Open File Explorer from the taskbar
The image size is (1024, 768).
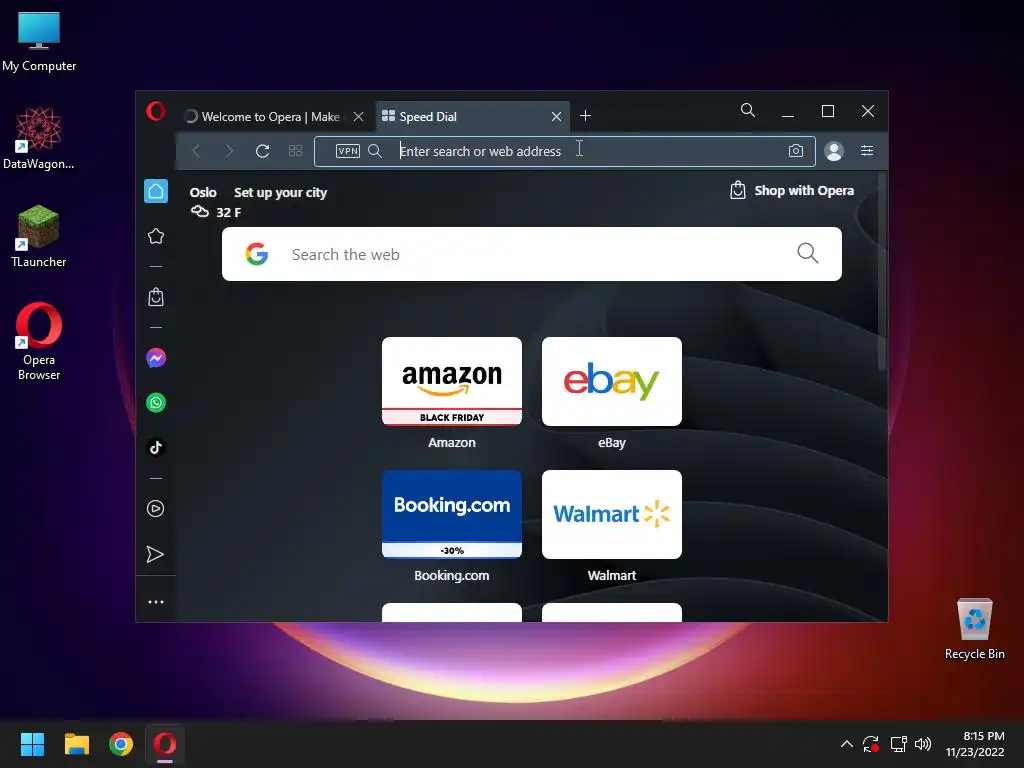pyautogui.click(x=76, y=744)
